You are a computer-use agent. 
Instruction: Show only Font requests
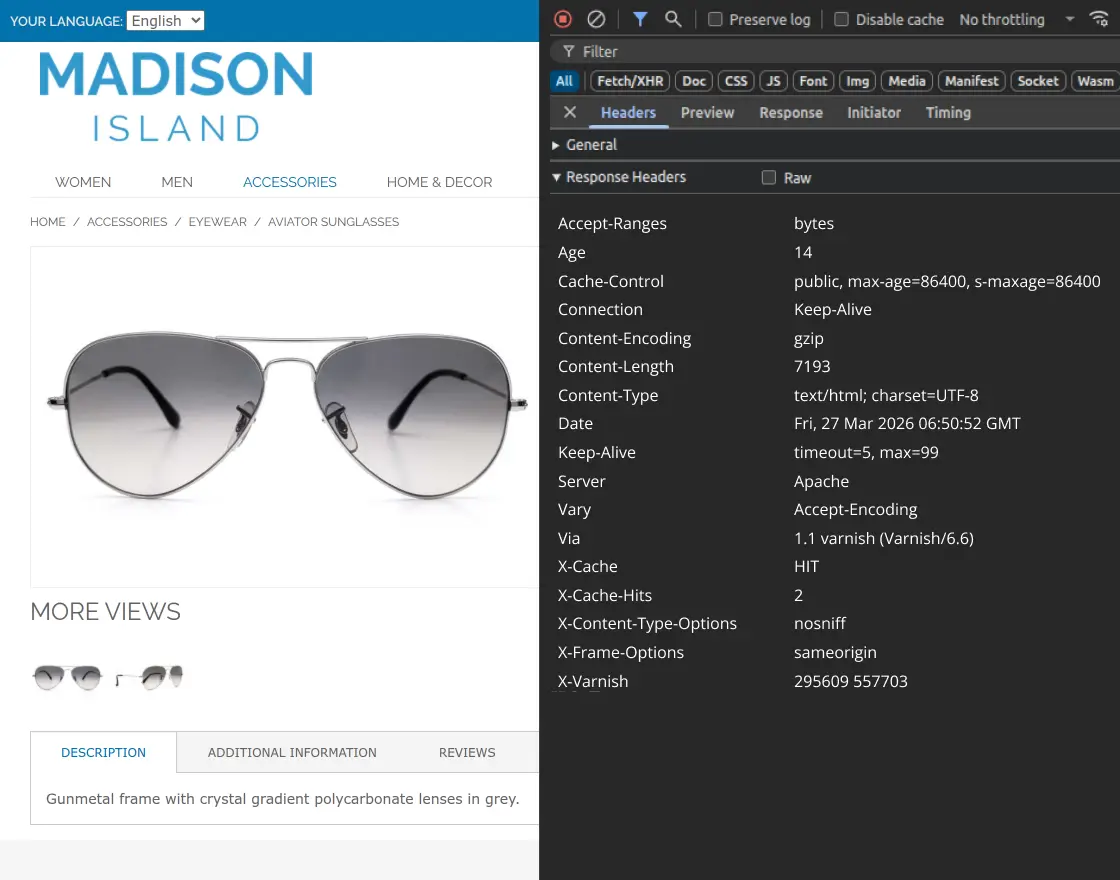point(813,81)
